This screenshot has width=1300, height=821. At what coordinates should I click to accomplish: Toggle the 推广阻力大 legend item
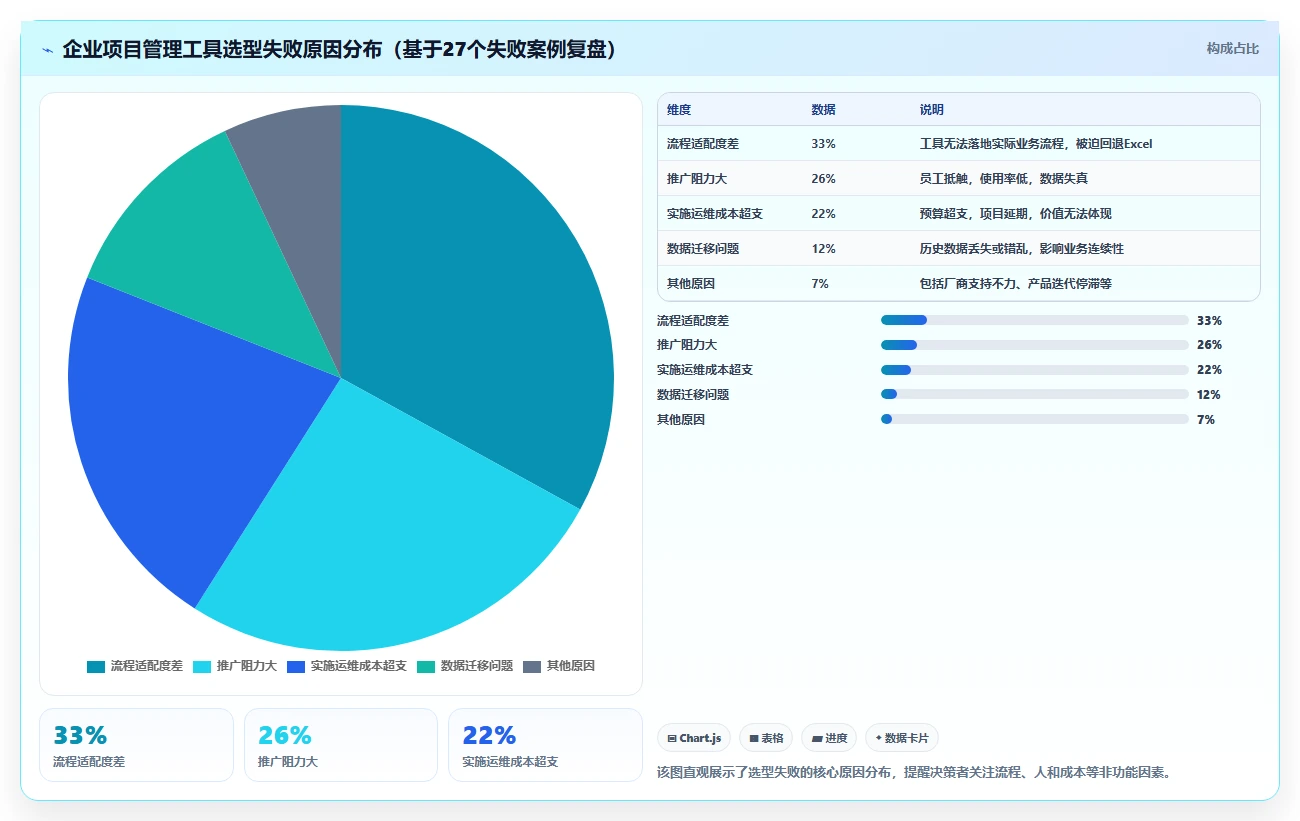tap(234, 666)
